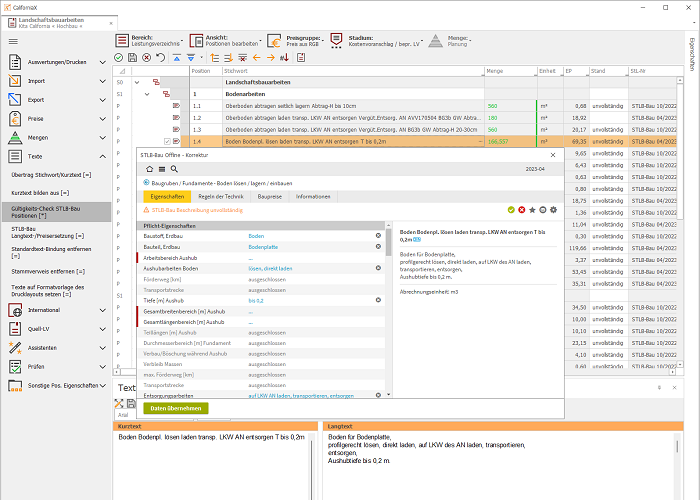Click the Boden value link of Baustoff, Erdbau
700x500 pixels.
[x=256, y=236]
